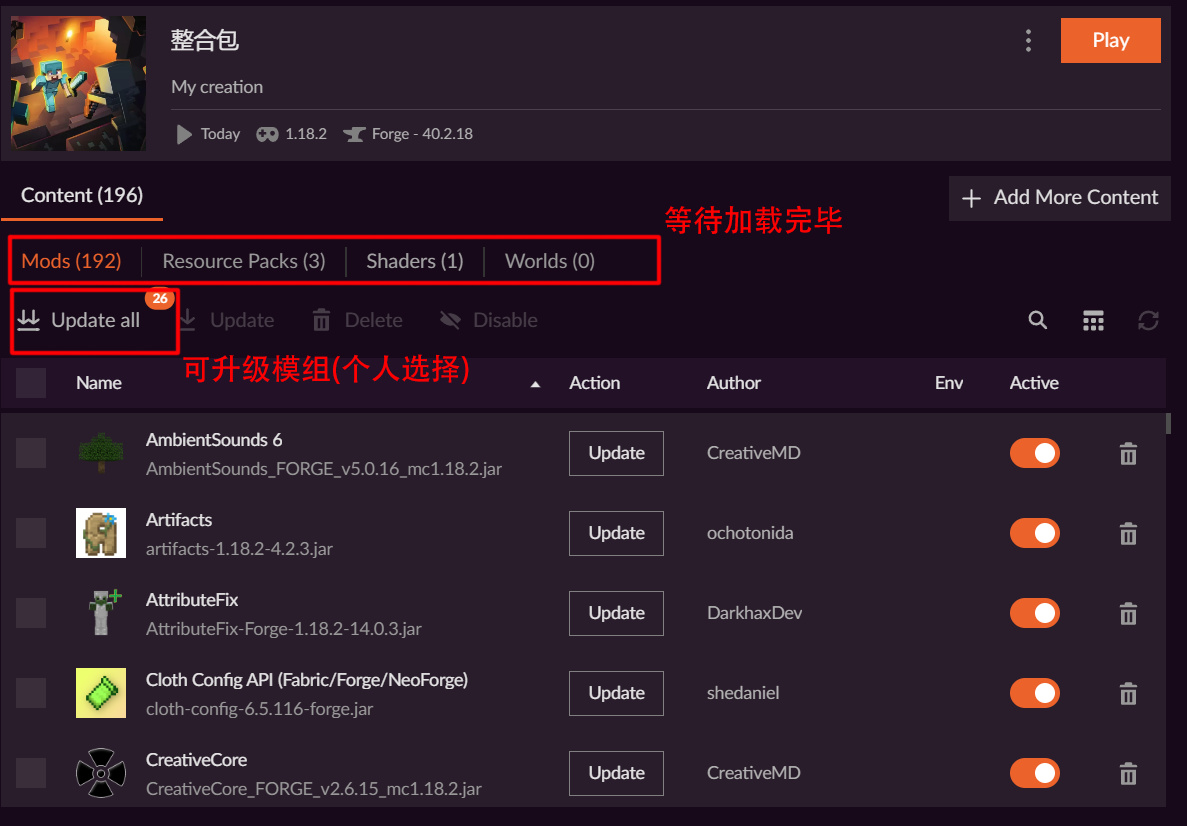The height and width of the screenshot is (826, 1187).
Task: Click the refresh arrows icon
Action: click(1148, 321)
